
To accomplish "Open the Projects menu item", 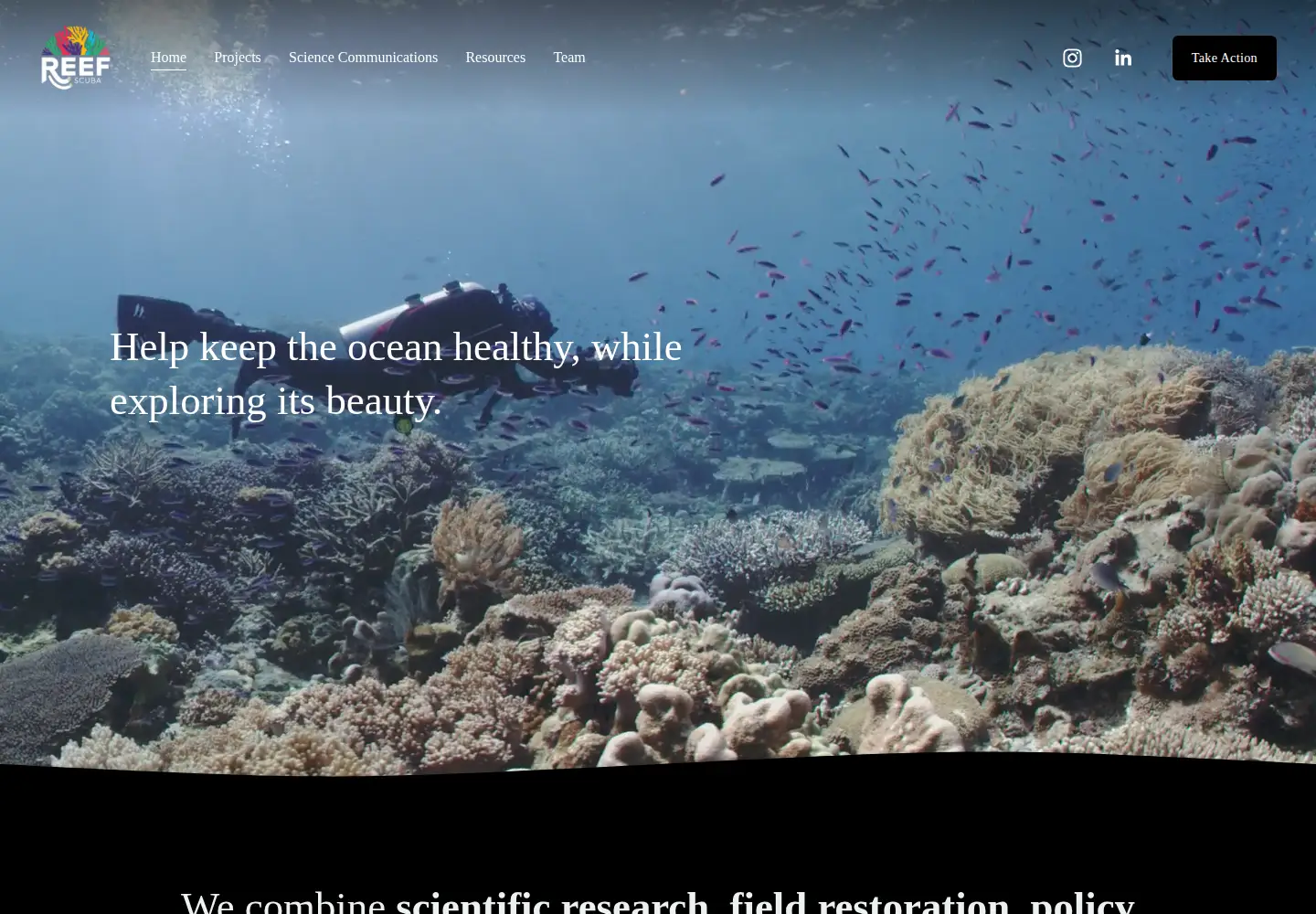I will click(238, 58).
